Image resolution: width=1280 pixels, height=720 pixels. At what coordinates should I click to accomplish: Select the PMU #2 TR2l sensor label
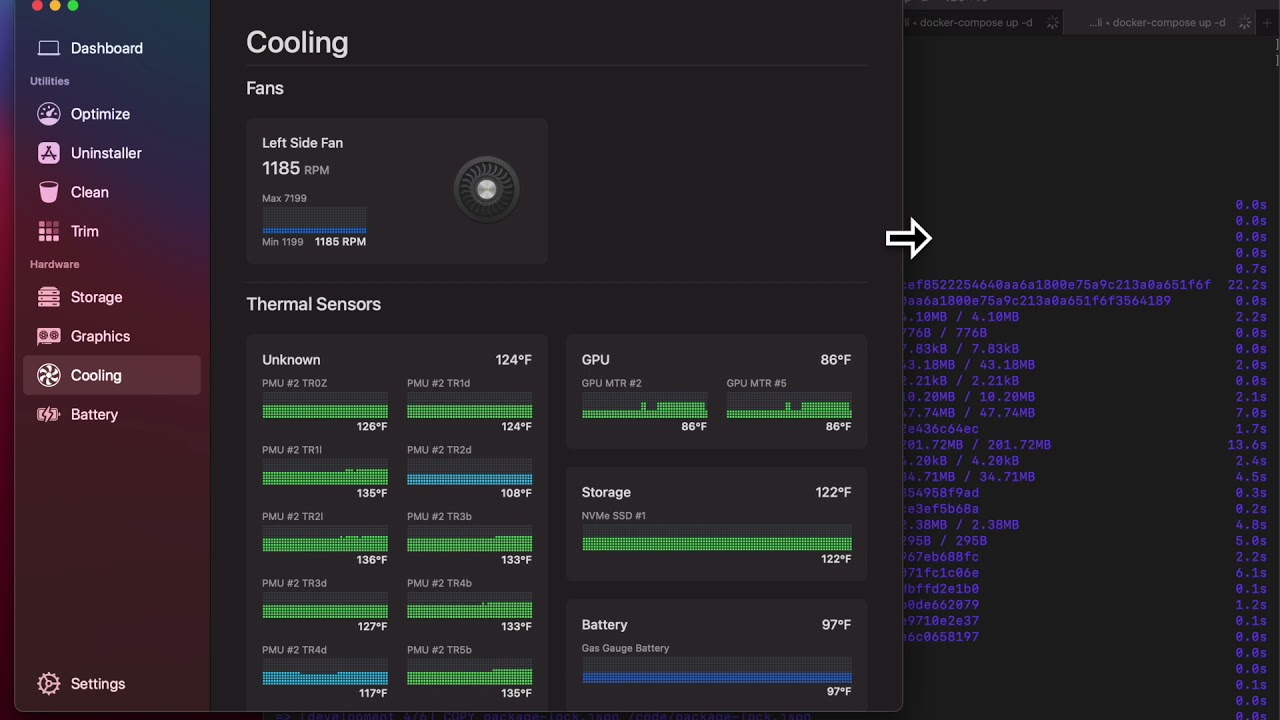[292, 517]
